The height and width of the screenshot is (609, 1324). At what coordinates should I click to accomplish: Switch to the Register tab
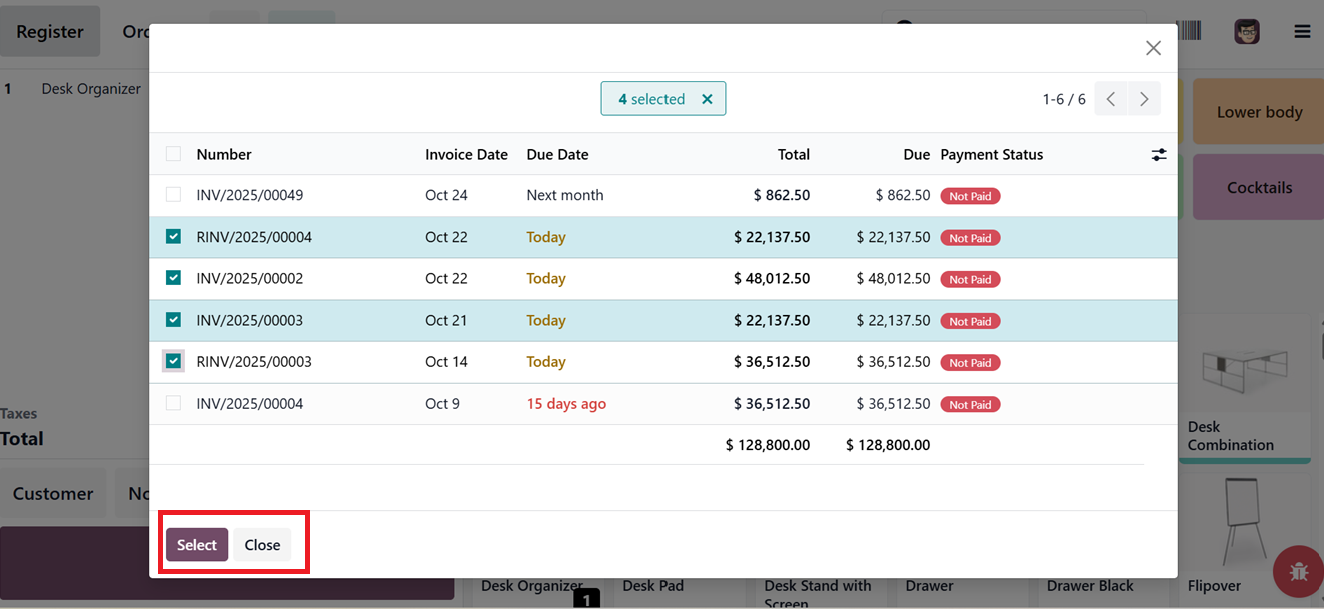coord(50,32)
